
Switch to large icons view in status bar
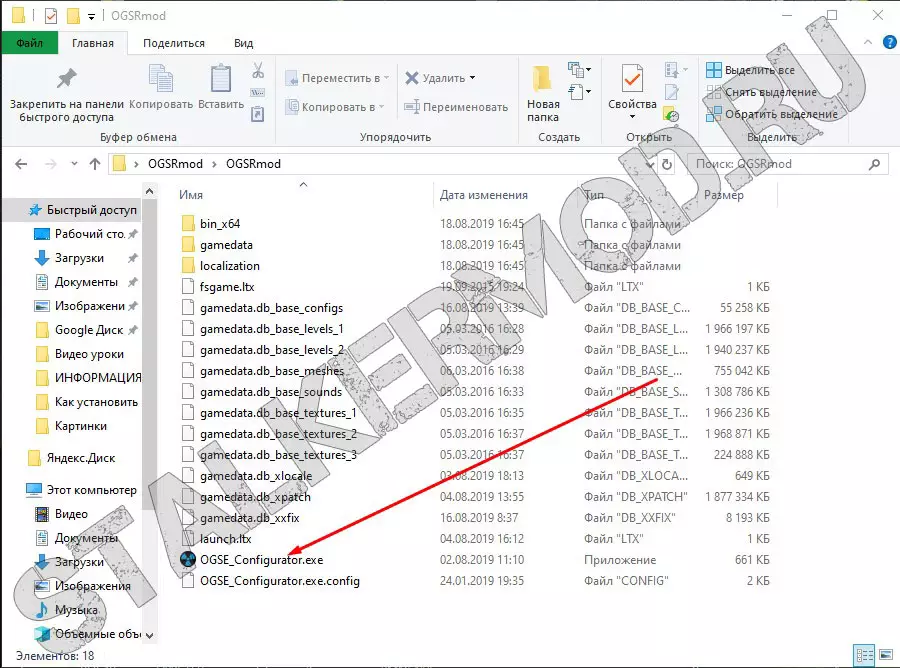click(x=886, y=655)
